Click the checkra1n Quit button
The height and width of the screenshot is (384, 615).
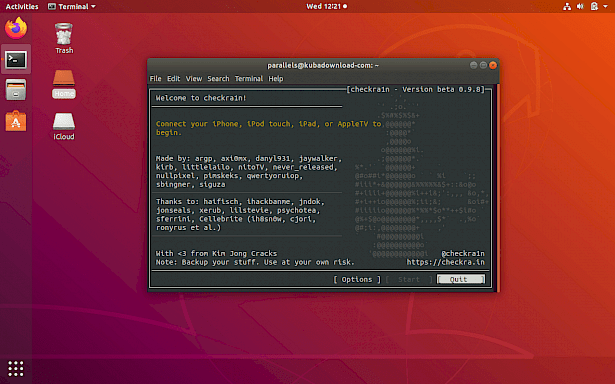[461, 279]
